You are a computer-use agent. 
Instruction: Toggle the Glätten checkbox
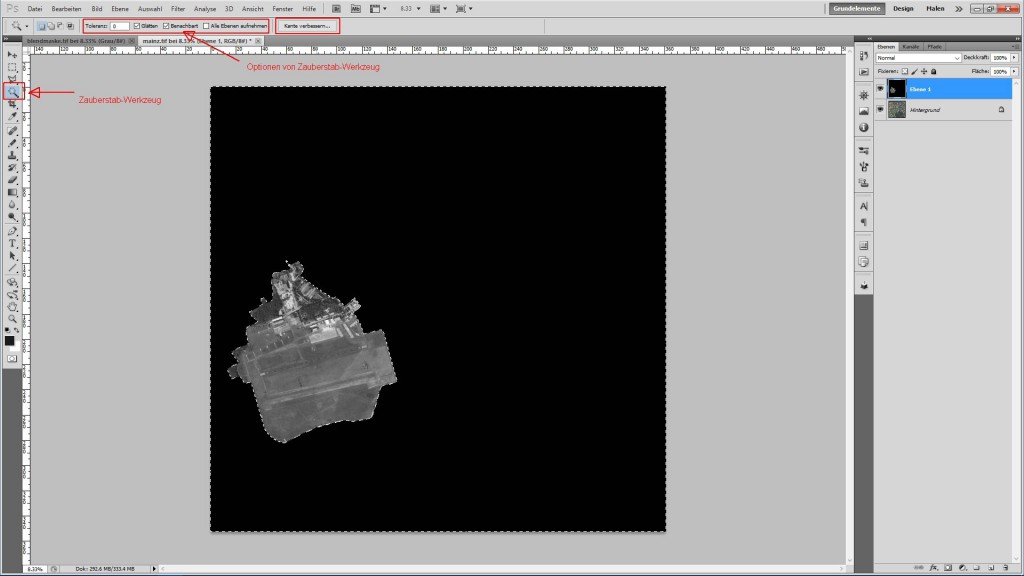click(137, 25)
